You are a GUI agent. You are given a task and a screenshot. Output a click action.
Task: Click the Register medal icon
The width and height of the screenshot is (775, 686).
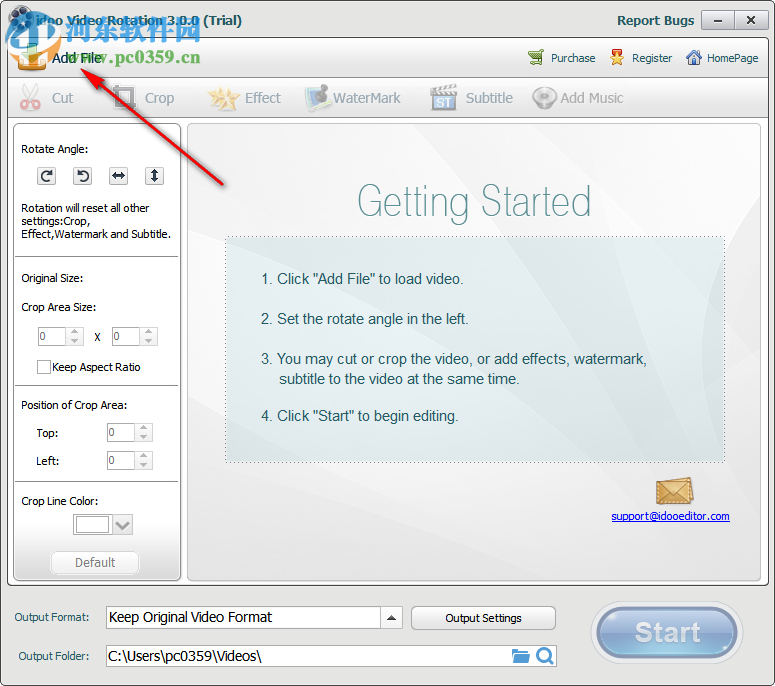(x=616, y=58)
